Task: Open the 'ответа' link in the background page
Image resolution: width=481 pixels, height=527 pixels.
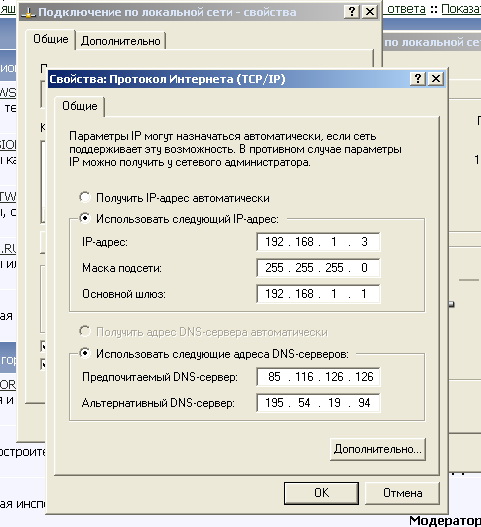Action: click(406, 9)
